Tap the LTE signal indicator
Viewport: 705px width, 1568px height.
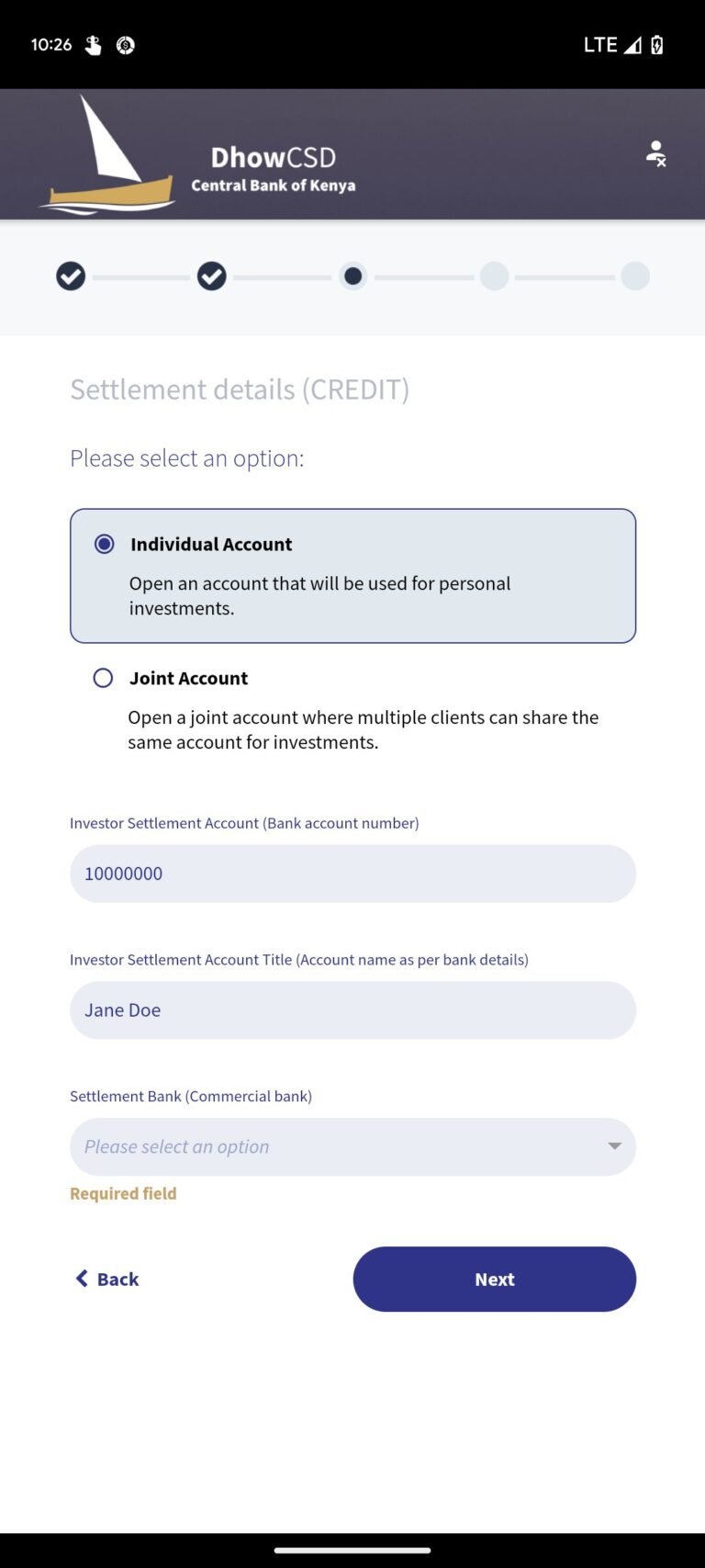(x=600, y=44)
